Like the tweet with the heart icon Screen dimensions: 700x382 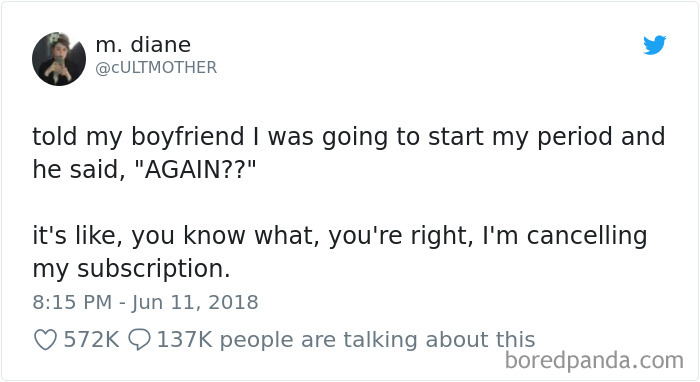coord(46,340)
